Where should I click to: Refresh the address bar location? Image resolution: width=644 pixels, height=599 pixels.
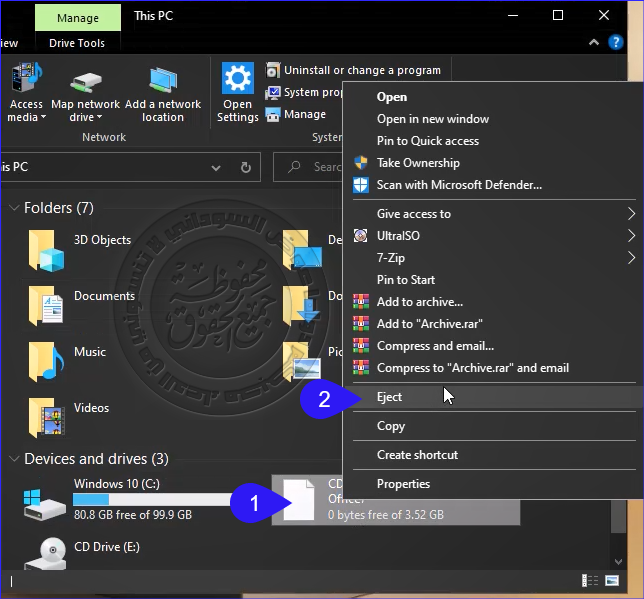(x=245, y=167)
